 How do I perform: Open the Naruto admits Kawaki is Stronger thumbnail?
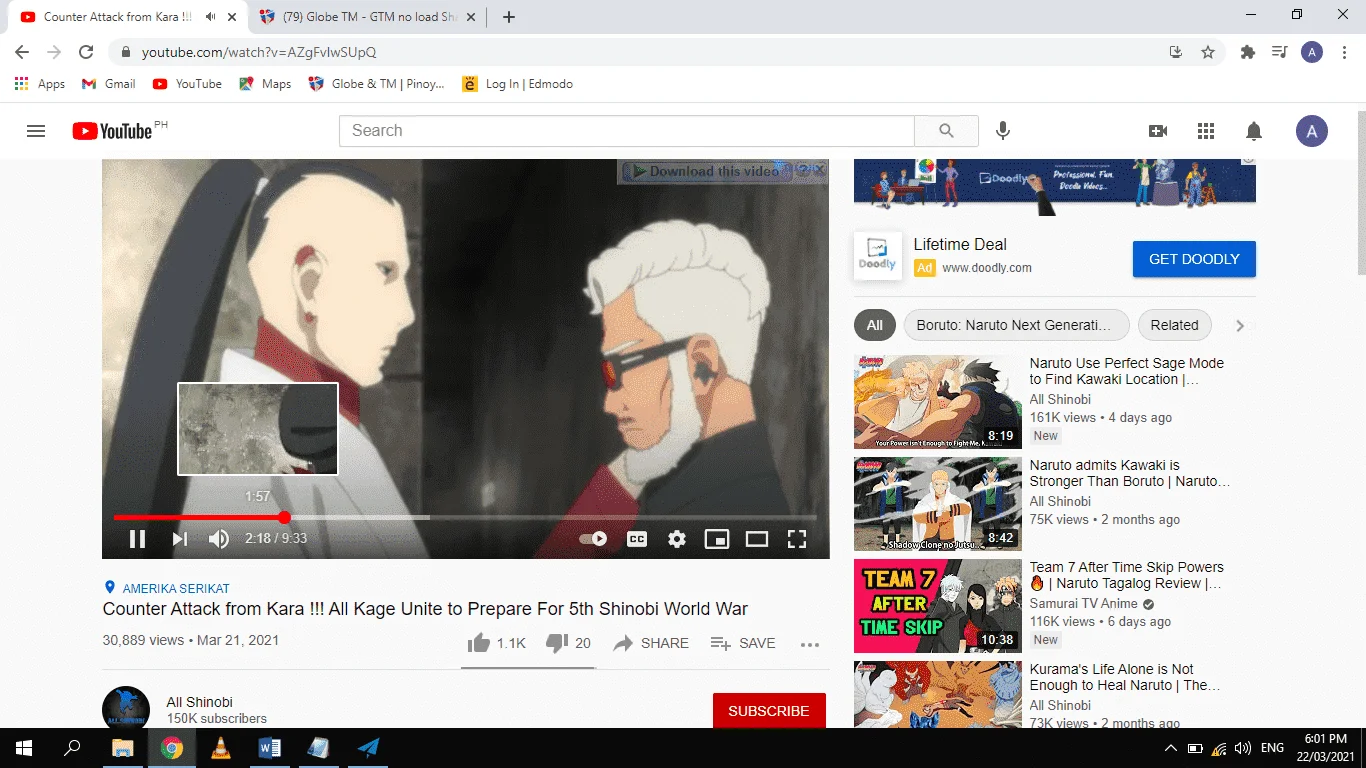click(937, 504)
